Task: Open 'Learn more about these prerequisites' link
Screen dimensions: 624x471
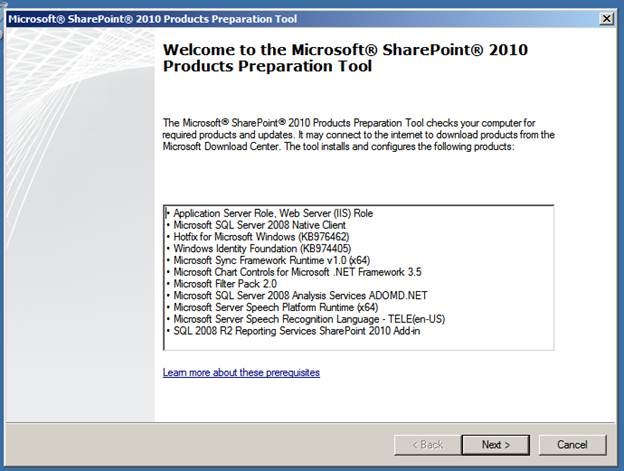Action: click(241, 372)
